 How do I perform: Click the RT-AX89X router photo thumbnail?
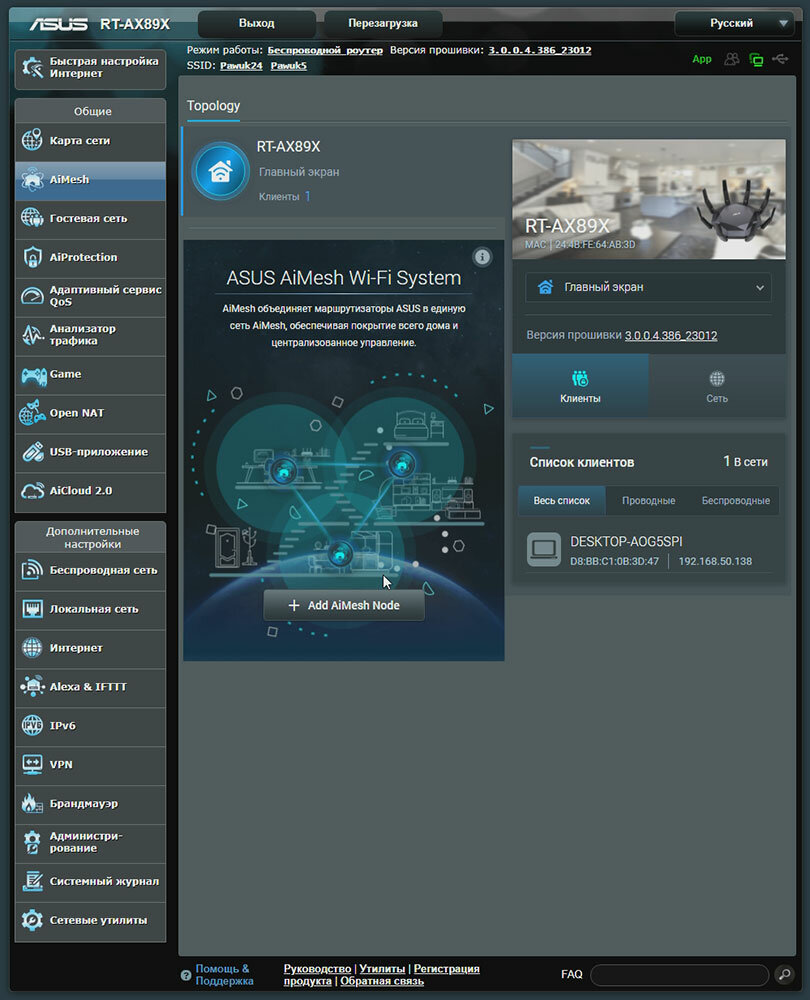649,199
